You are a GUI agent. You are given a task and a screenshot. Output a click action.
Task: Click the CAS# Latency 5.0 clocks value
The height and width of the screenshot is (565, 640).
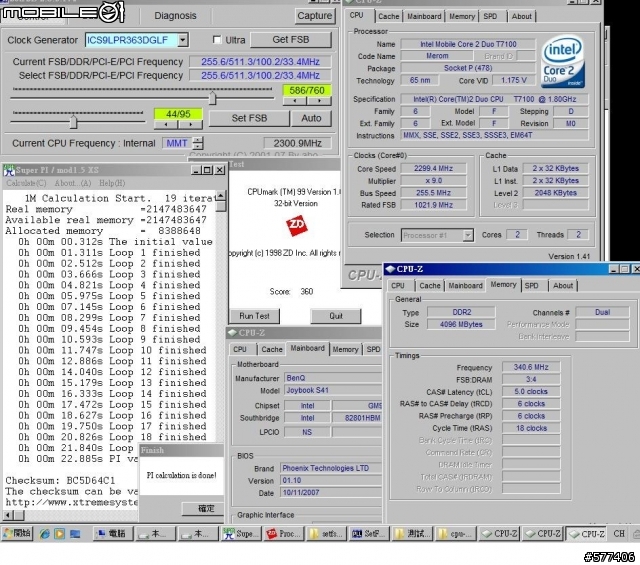[531, 391]
